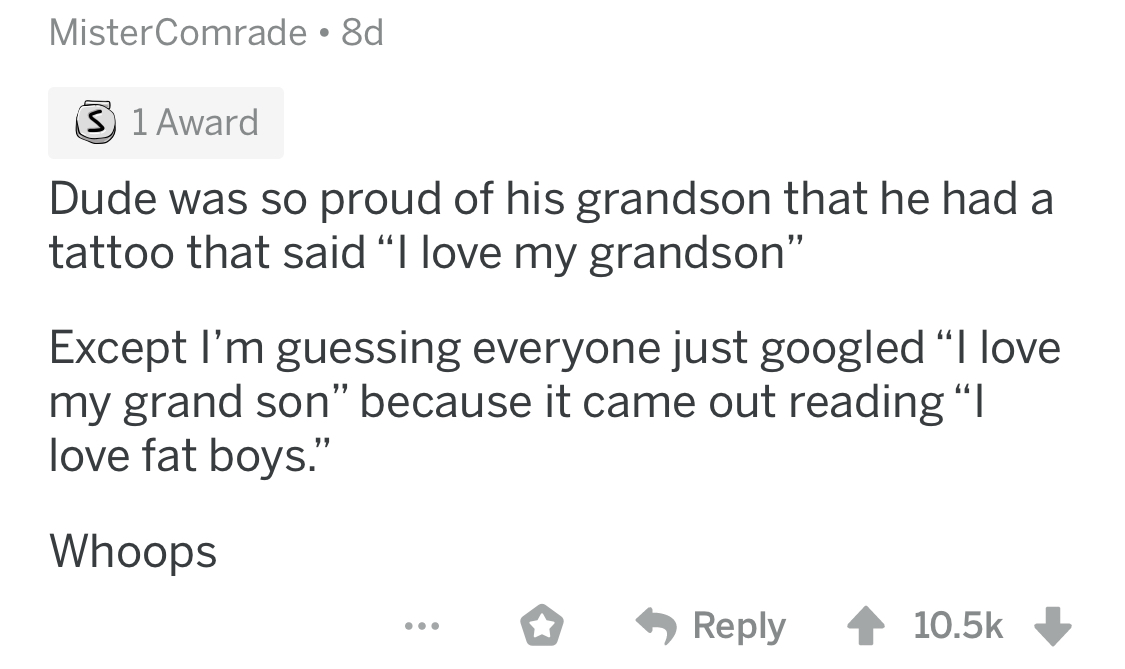Click the word tattoo in the comment
This screenshot has width=1125, height=669.
[x=110, y=253]
